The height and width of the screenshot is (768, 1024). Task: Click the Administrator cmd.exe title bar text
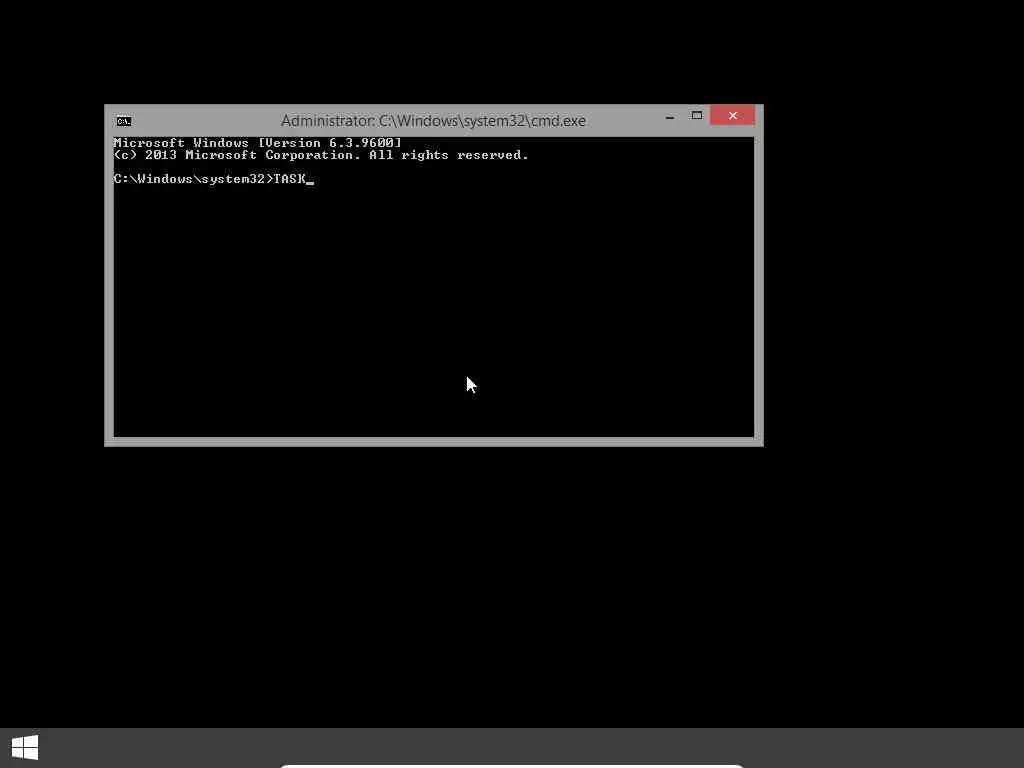pyautogui.click(x=433, y=121)
